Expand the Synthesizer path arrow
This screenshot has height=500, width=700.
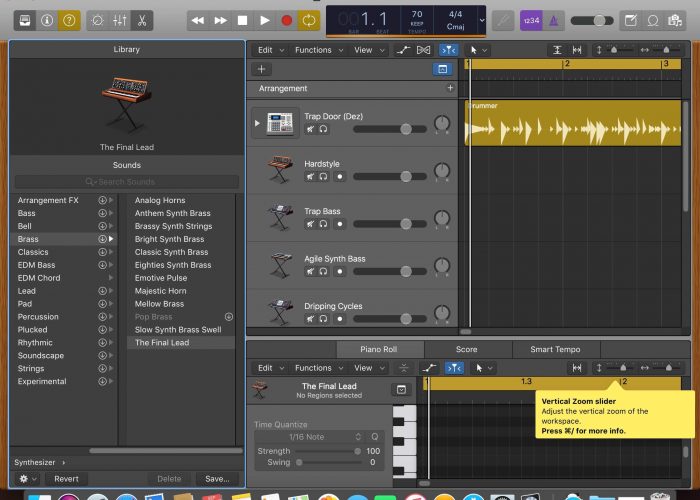[x=64, y=462]
